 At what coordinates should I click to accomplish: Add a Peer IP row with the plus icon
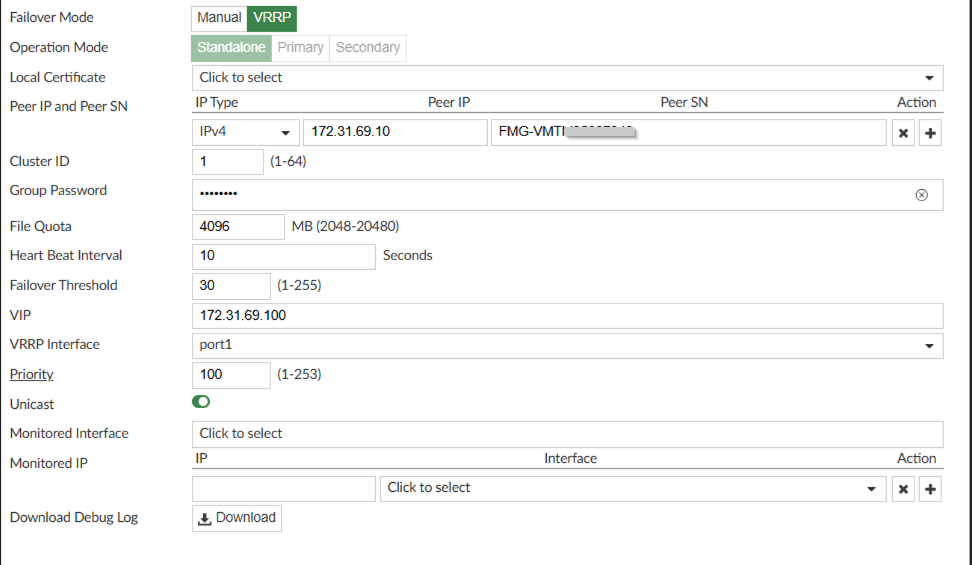[x=930, y=133]
